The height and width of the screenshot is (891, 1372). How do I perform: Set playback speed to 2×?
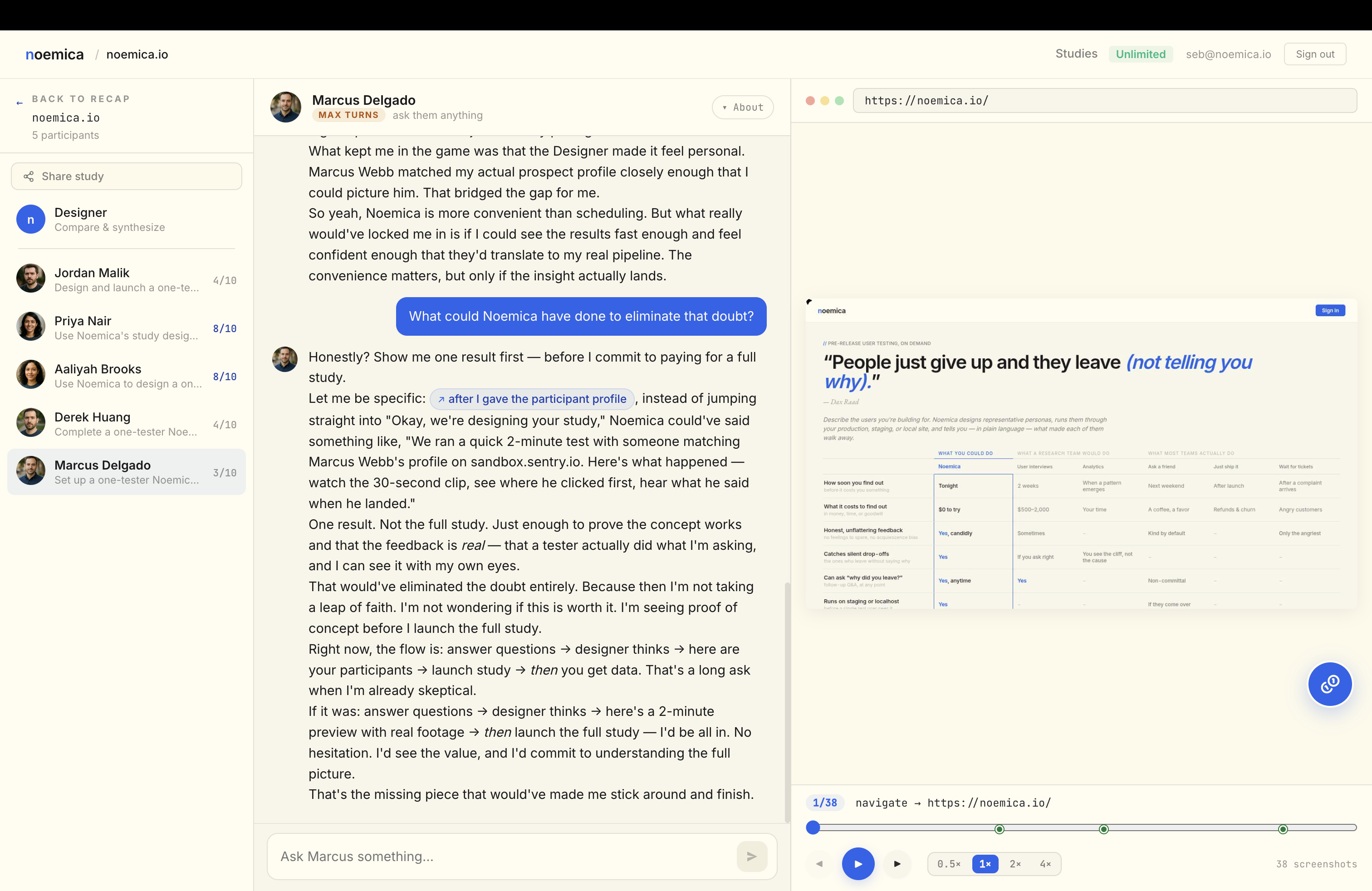1015,864
